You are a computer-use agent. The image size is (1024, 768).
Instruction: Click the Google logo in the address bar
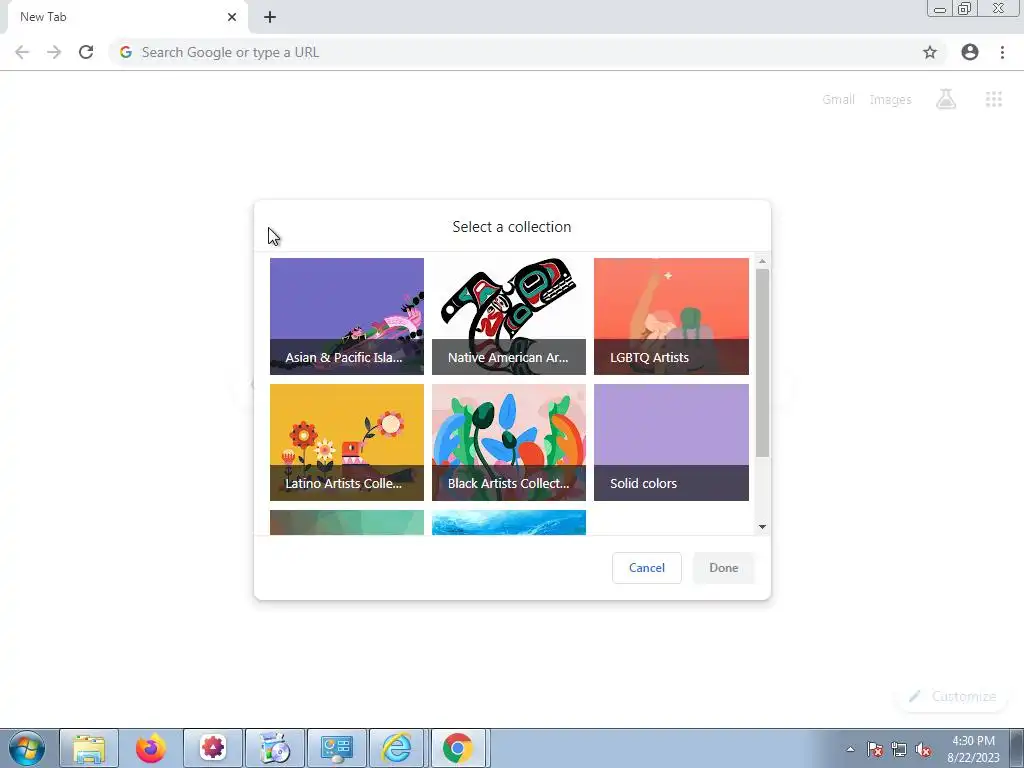[126, 52]
